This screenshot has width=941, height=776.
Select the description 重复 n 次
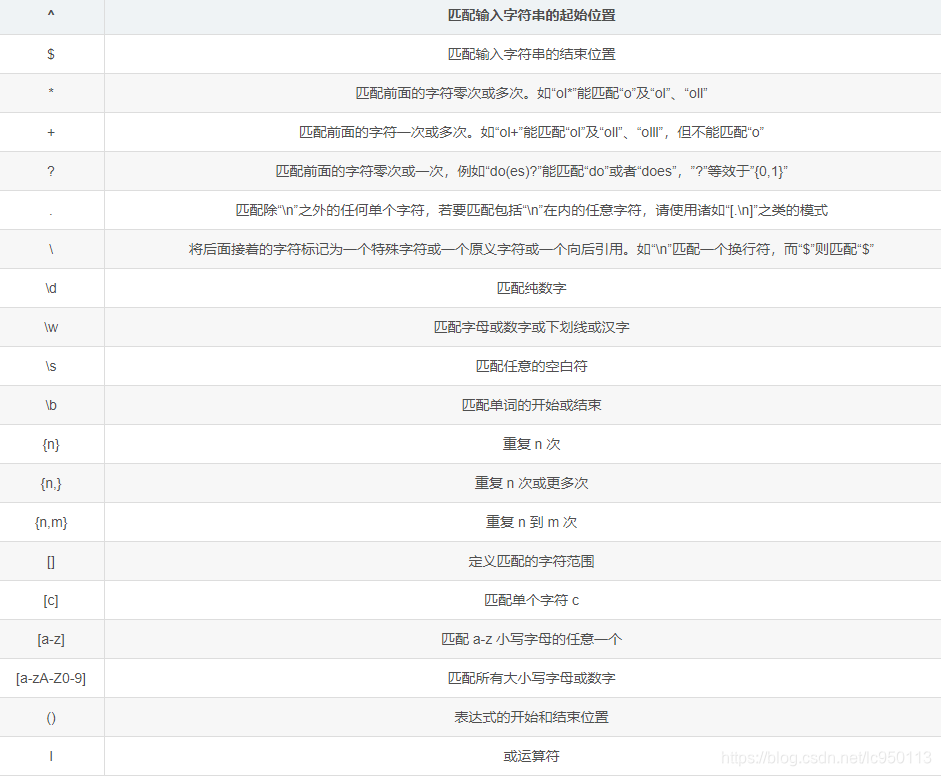(x=532, y=445)
